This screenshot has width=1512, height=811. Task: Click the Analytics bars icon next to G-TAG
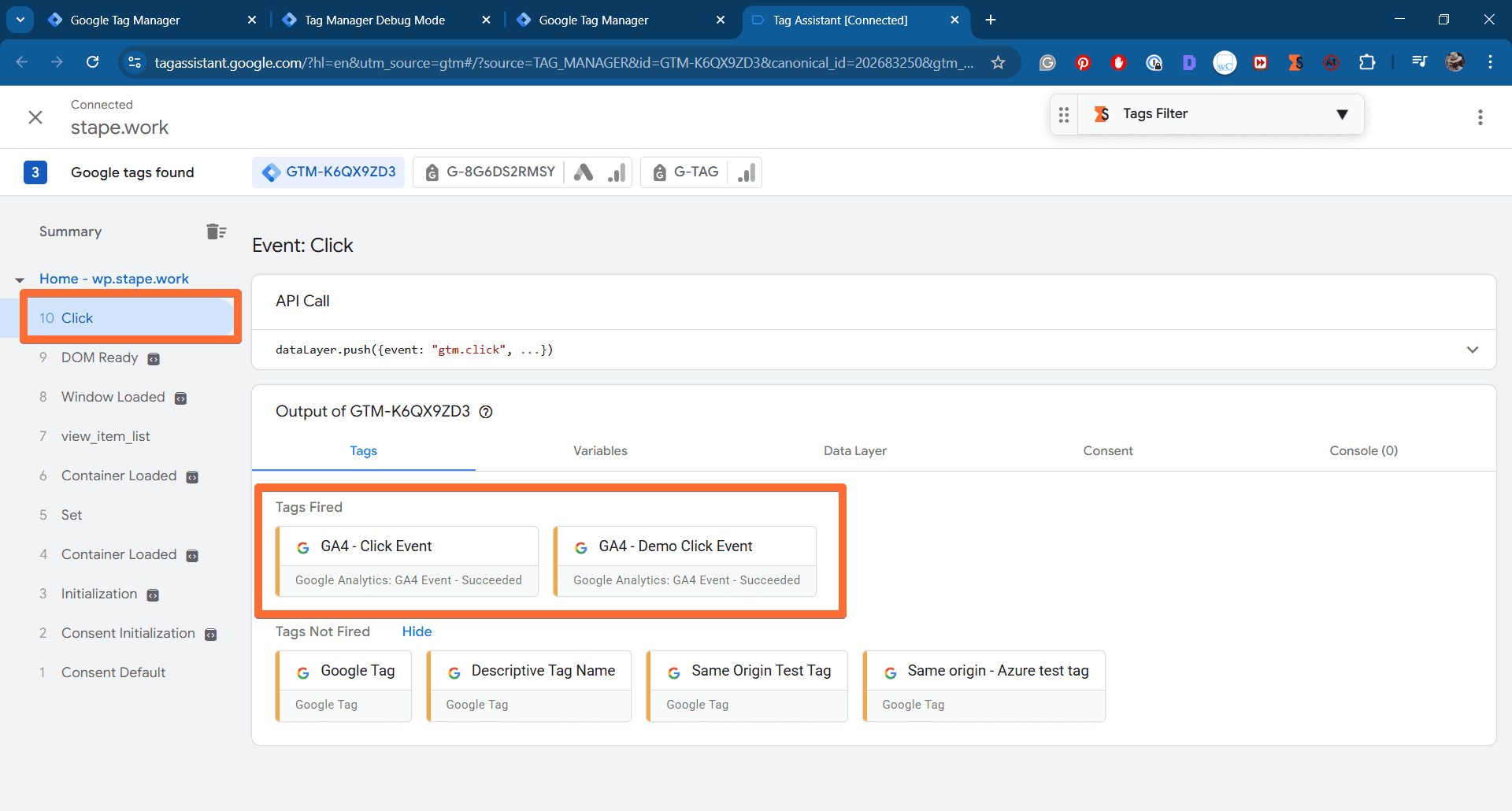745,172
